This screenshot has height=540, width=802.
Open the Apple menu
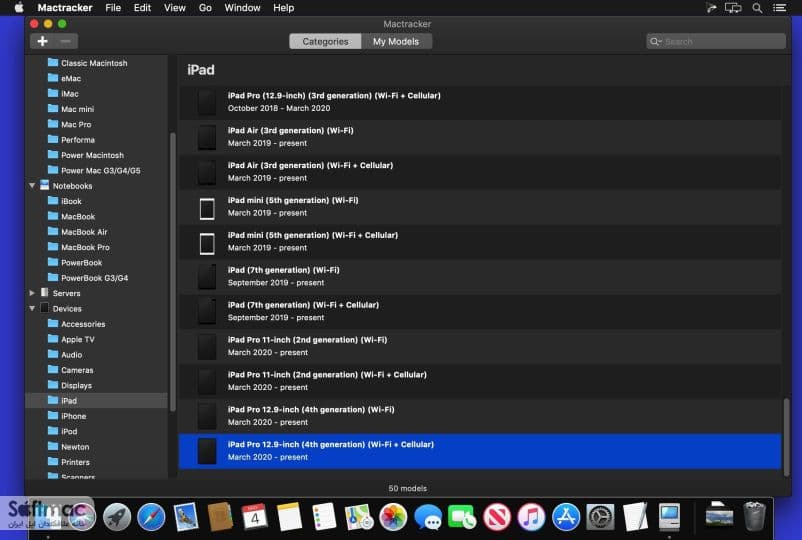(x=19, y=8)
